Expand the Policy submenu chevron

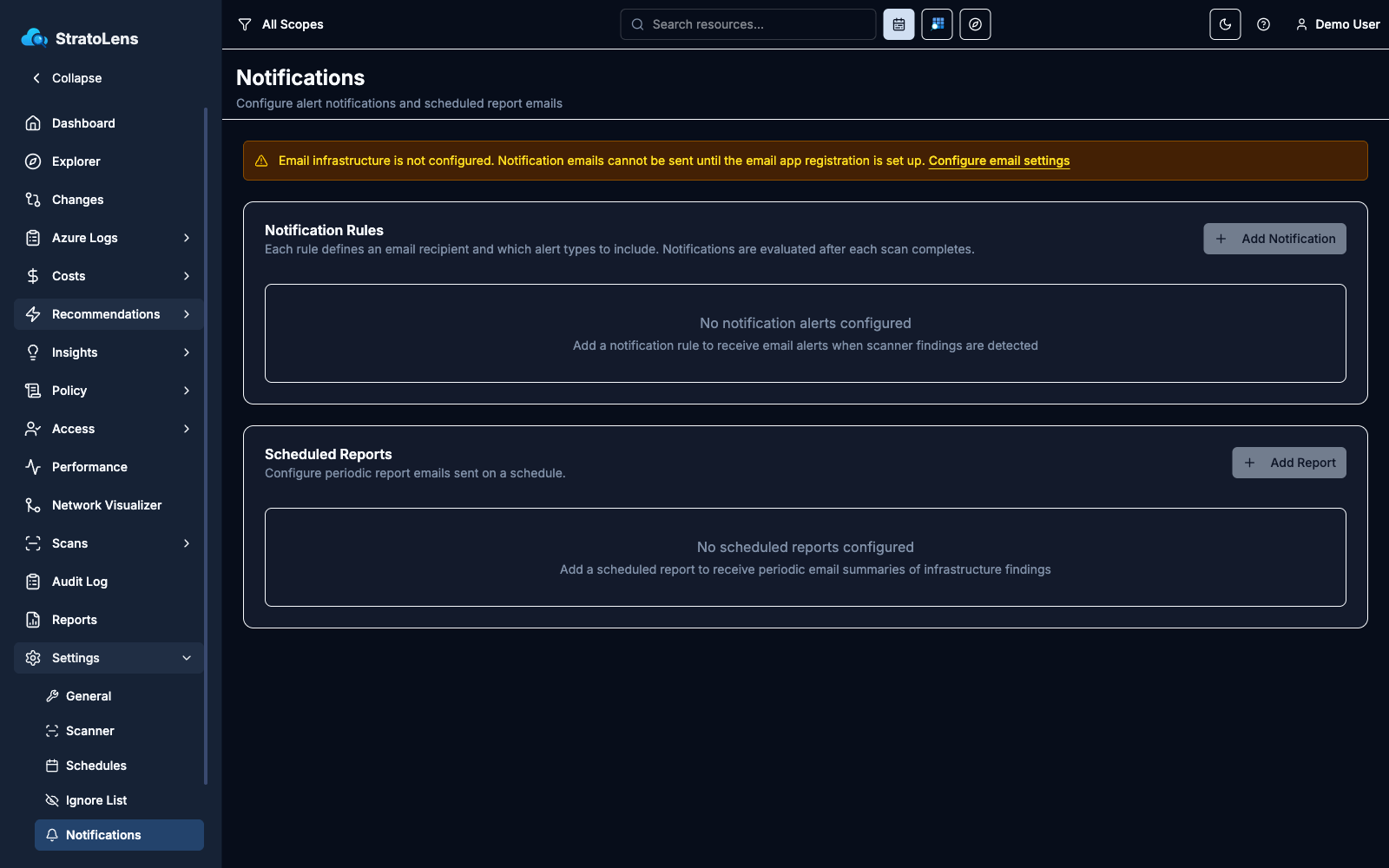(x=187, y=391)
